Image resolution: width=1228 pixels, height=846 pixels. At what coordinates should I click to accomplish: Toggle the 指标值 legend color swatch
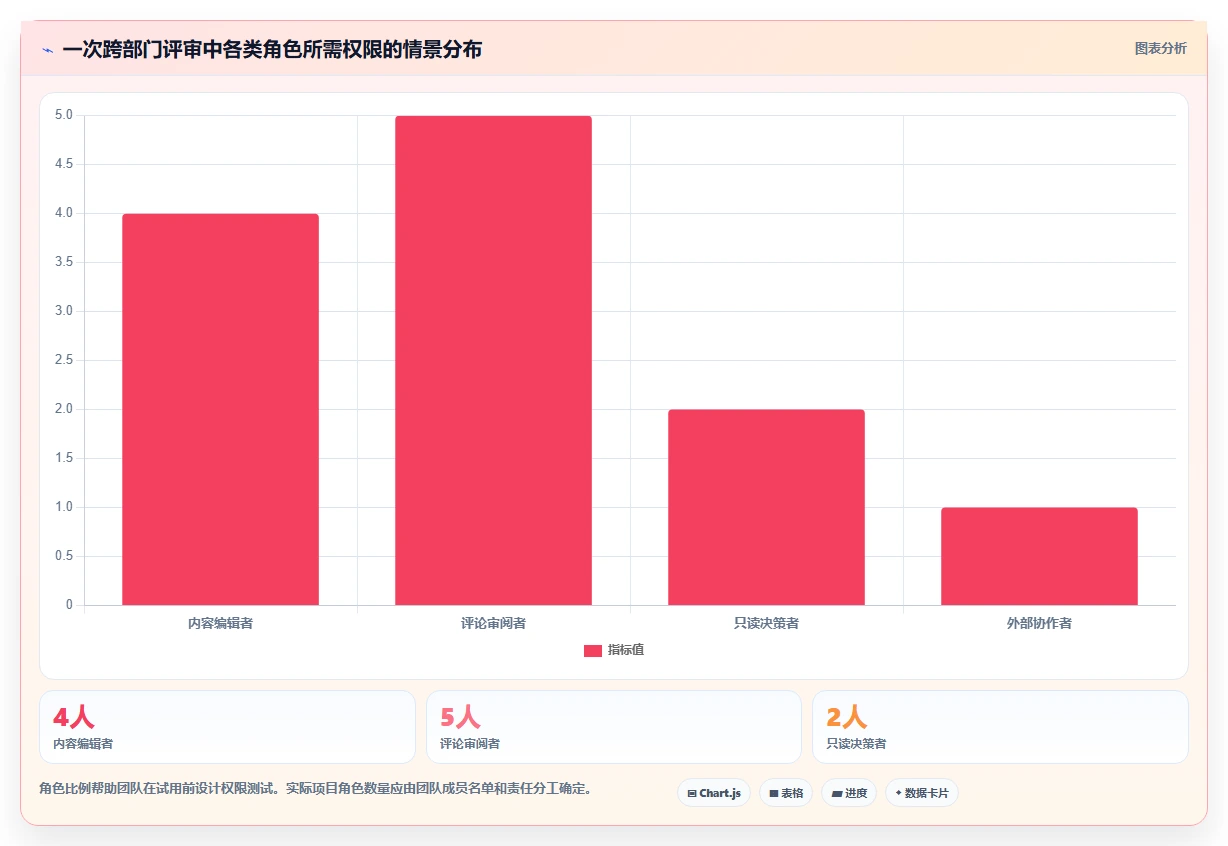[593, 651]
